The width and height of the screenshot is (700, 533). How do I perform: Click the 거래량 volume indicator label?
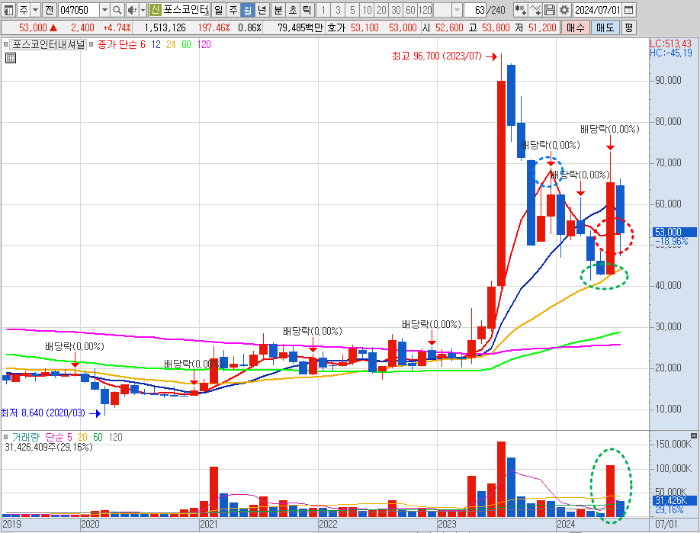pyautogui.click(x=26, y=437)
